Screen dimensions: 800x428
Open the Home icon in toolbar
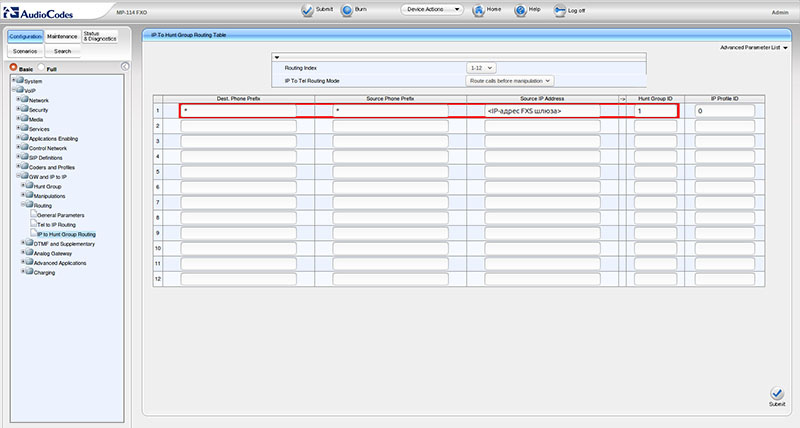479,10
